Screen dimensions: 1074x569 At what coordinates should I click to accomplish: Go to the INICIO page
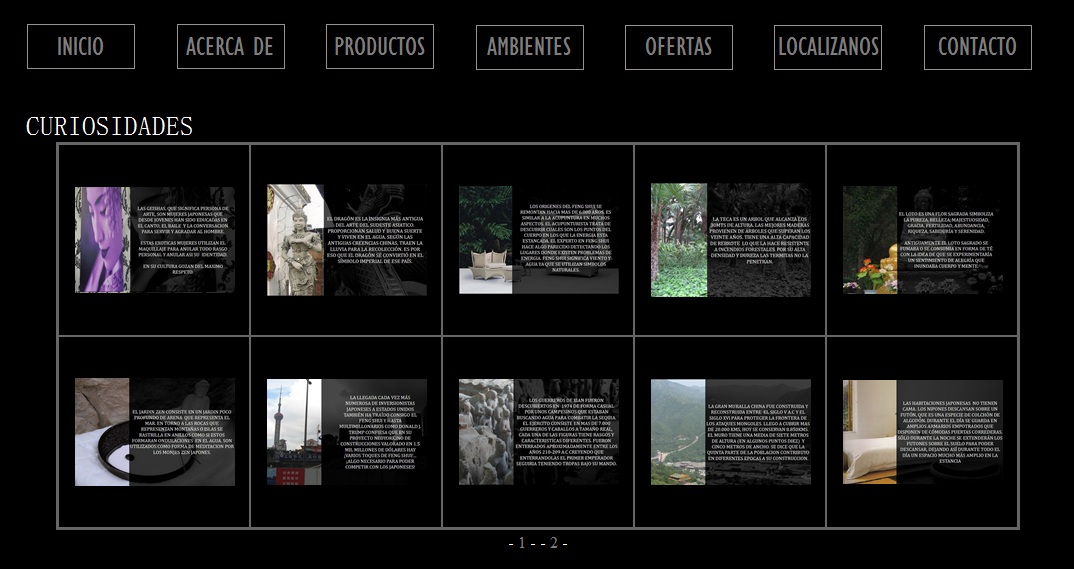(80, 47)
